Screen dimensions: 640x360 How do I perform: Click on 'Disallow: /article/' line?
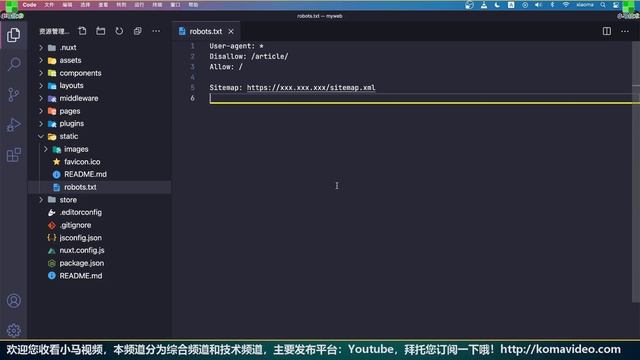[x=249, y=56]
